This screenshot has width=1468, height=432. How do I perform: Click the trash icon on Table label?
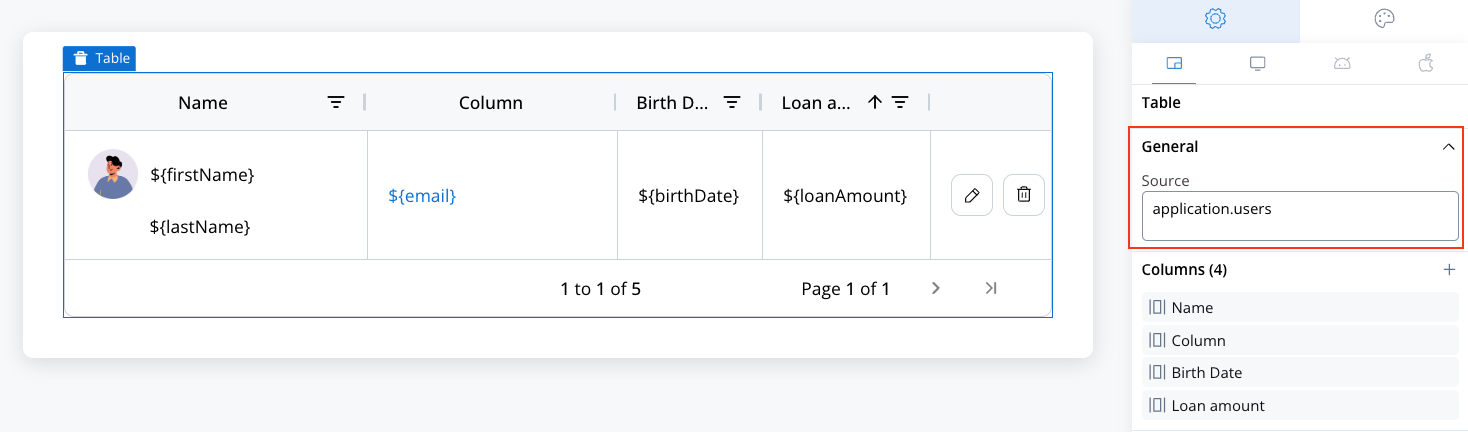pos(81,59)
